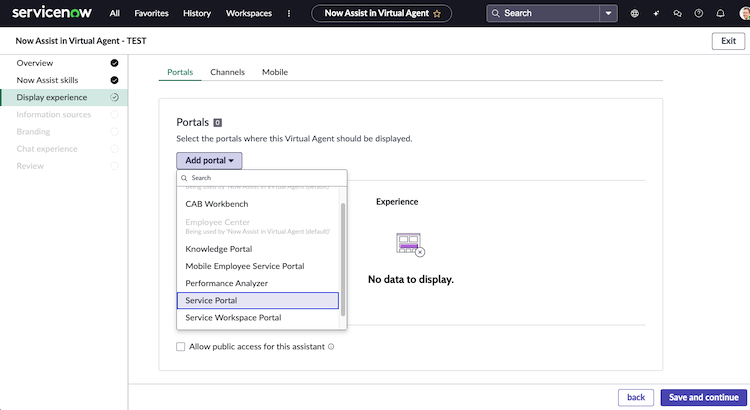This screenshot has height=410, width=750.
Task: Open the All menu
Action: pos(114,13)
